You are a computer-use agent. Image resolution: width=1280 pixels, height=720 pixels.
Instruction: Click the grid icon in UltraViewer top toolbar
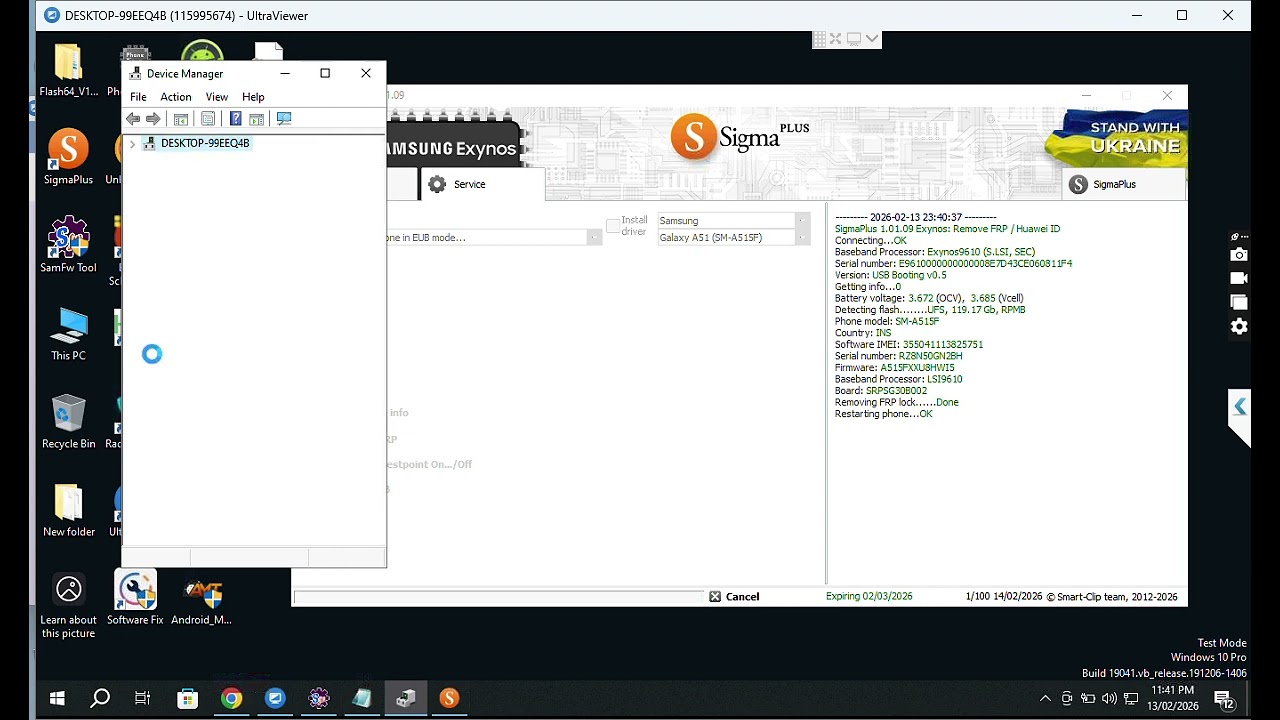pos(820,39)
